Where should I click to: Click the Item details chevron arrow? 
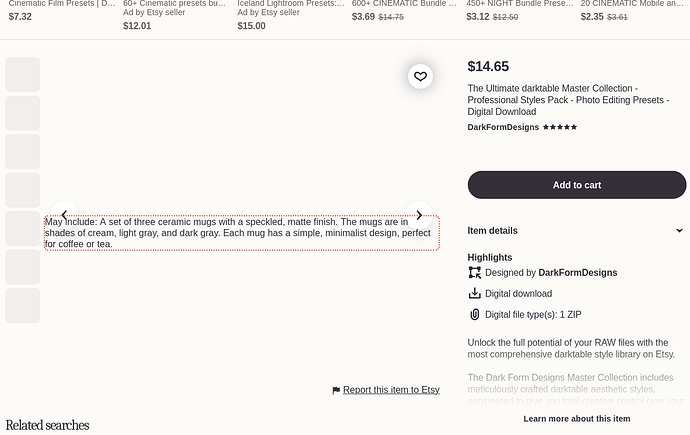pos(679,231)
